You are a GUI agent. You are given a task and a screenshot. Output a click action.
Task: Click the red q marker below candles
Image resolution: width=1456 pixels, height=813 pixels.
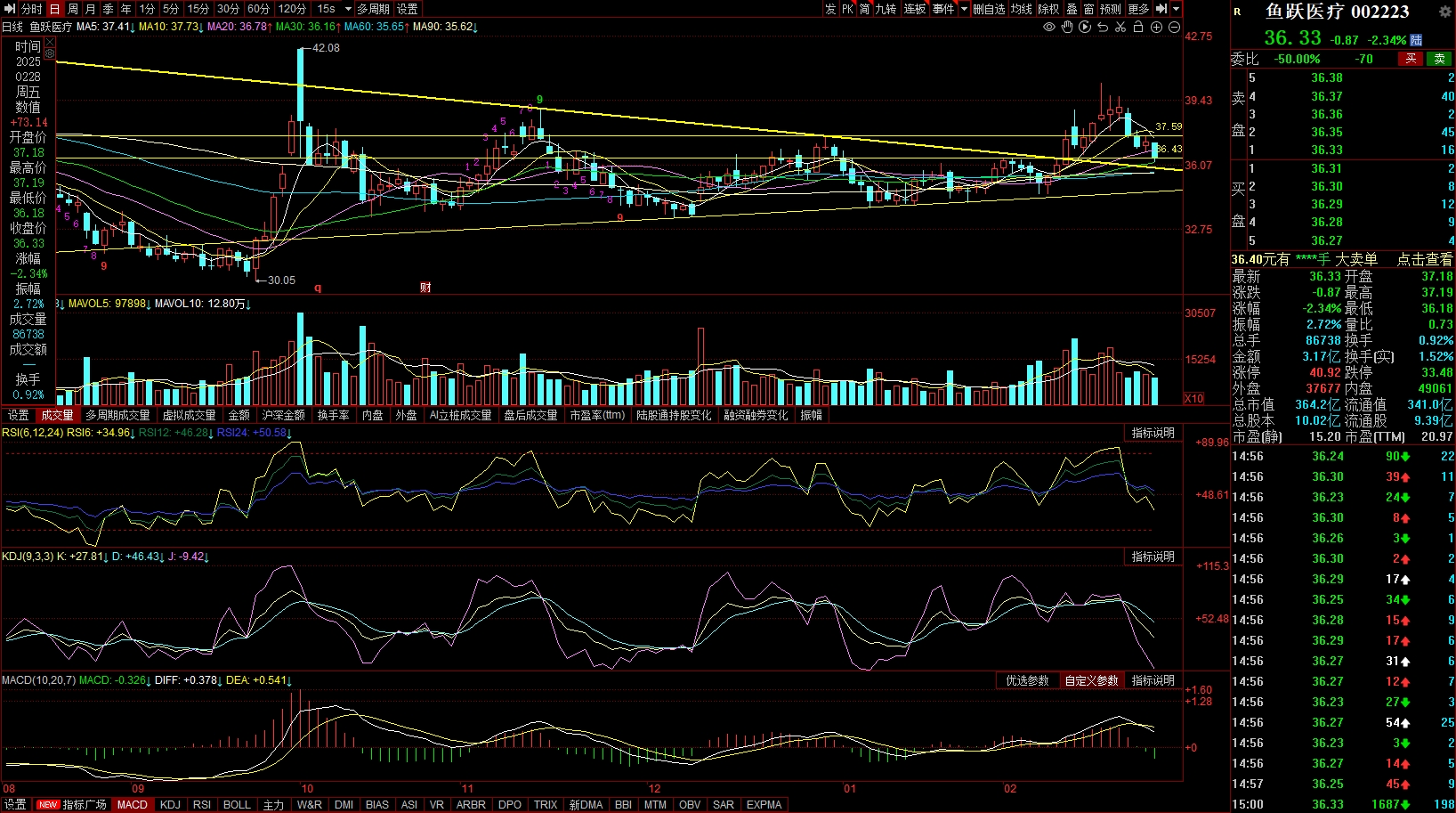click(318, 288)
